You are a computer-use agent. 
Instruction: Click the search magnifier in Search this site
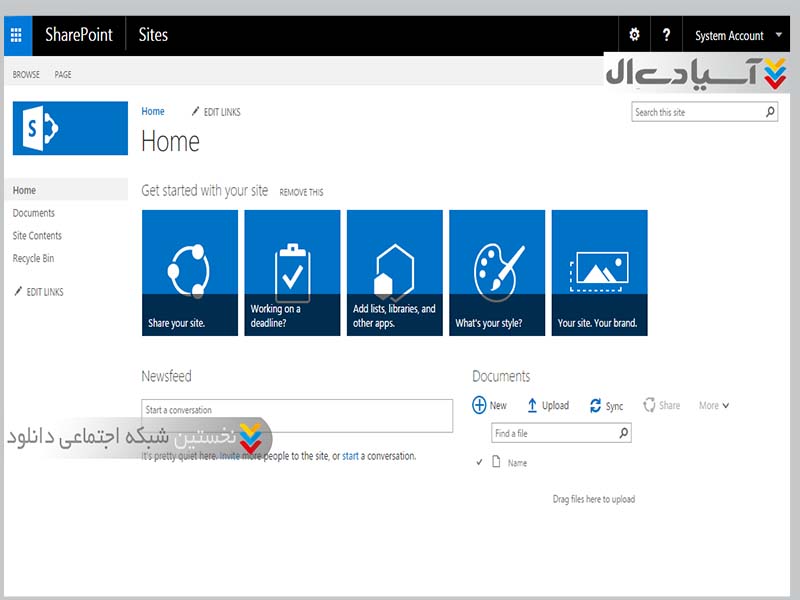click(x=770, y=112)
